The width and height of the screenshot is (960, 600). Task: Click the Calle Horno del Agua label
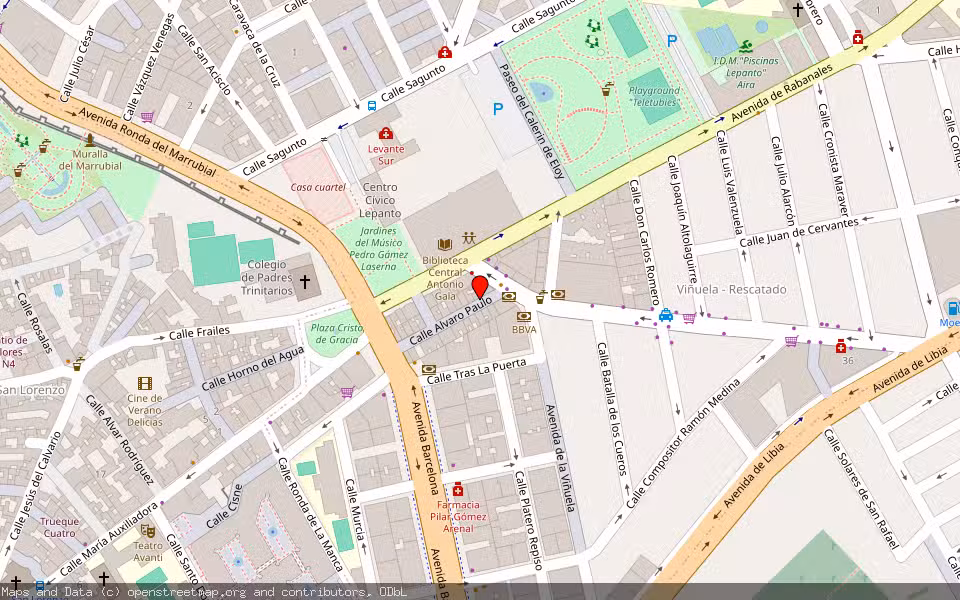point(252,369)
